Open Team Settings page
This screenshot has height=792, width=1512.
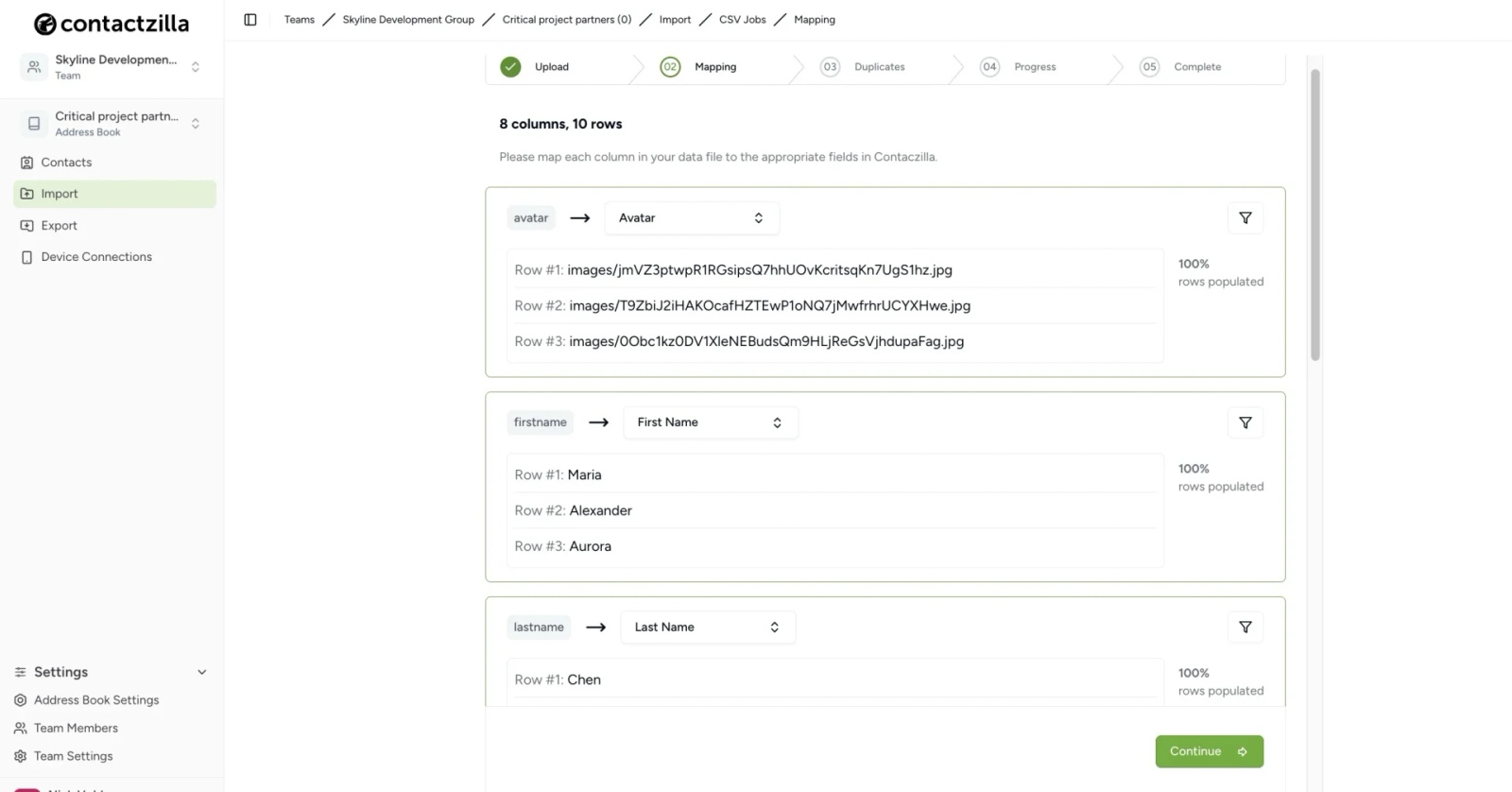(x=73, y=756)
